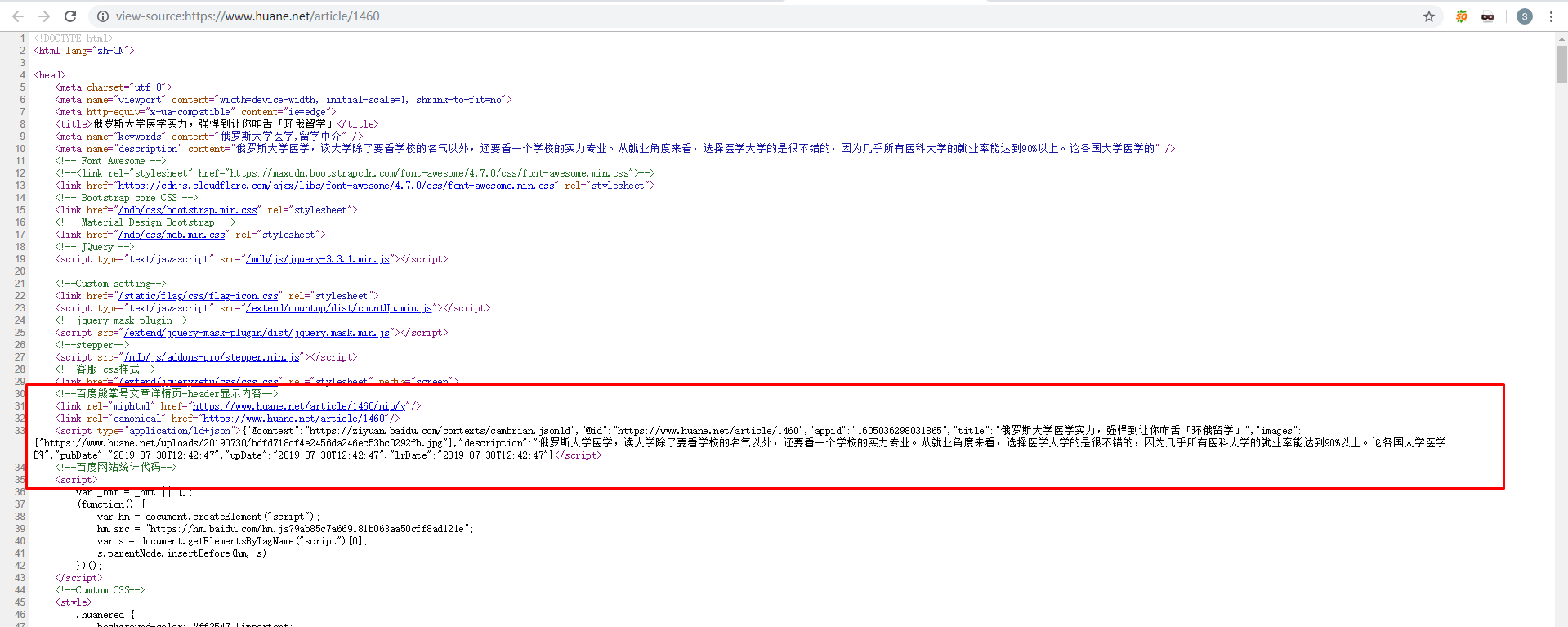Open the black mask extension icon

1488,16
